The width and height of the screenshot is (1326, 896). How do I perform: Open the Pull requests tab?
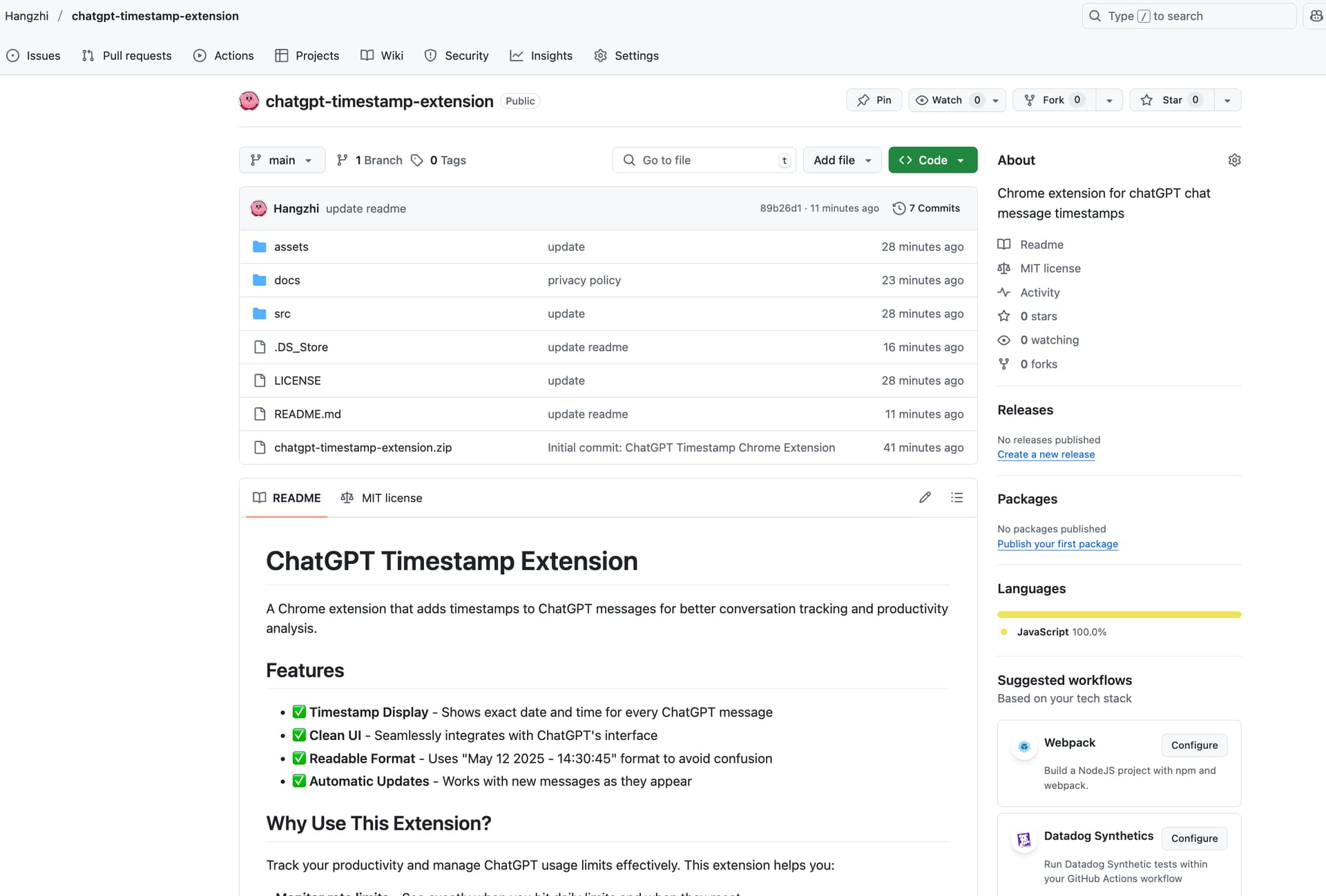tap(127, 56)
